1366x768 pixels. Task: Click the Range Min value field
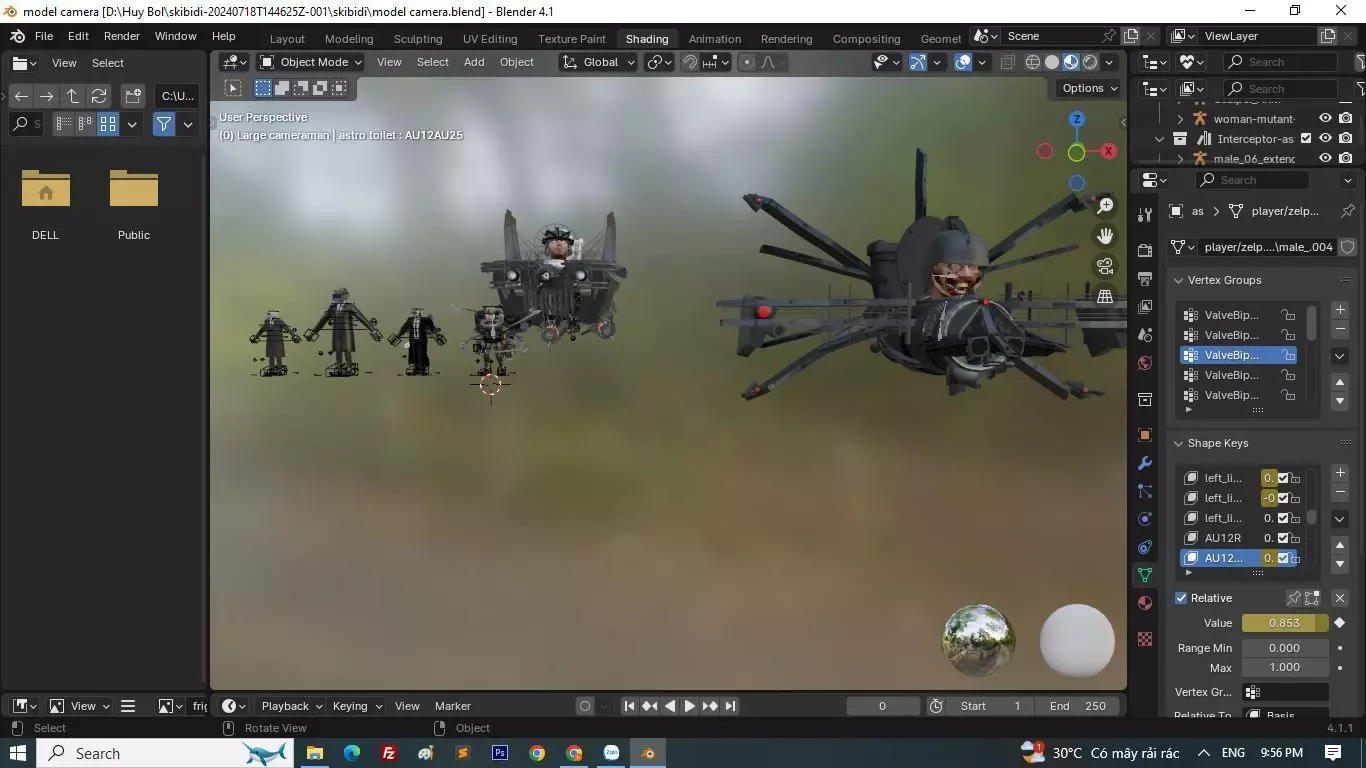(x=1285, y=648)
